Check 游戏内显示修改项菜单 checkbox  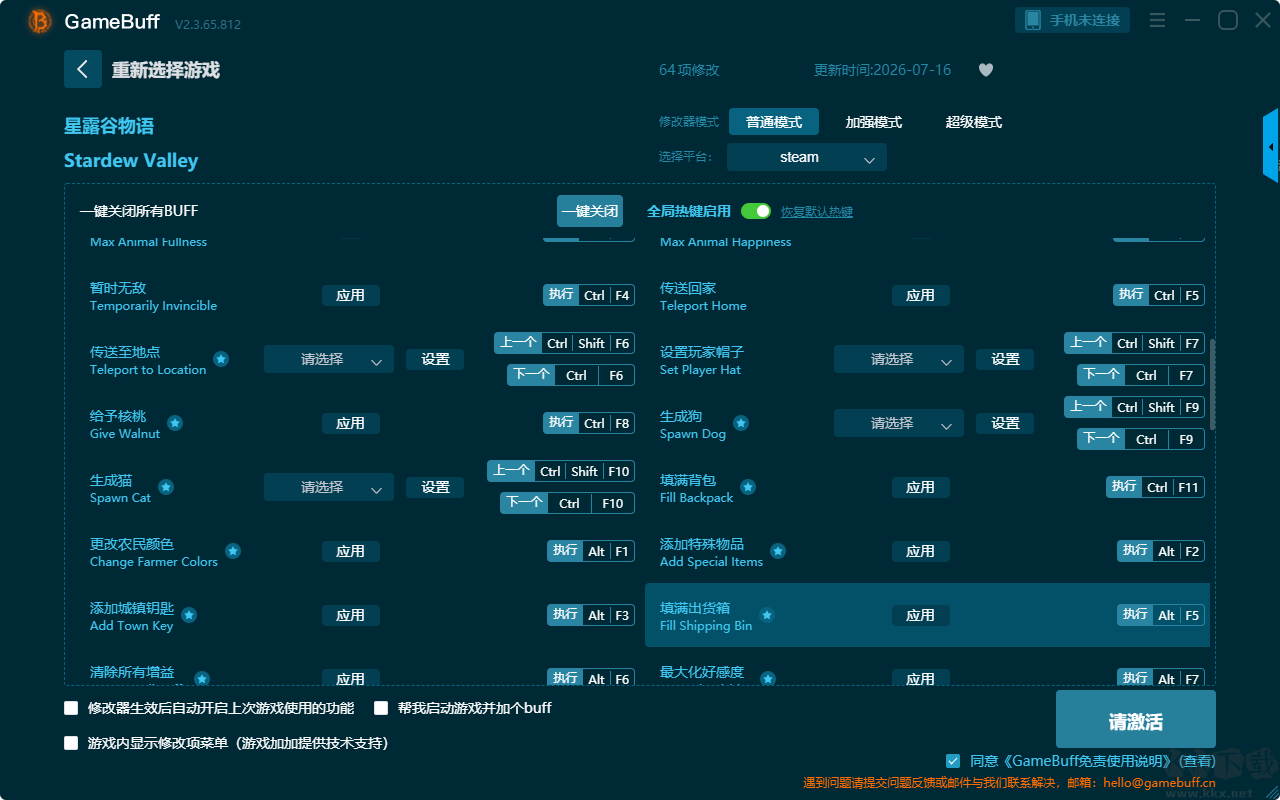click(x=71, y=743)
